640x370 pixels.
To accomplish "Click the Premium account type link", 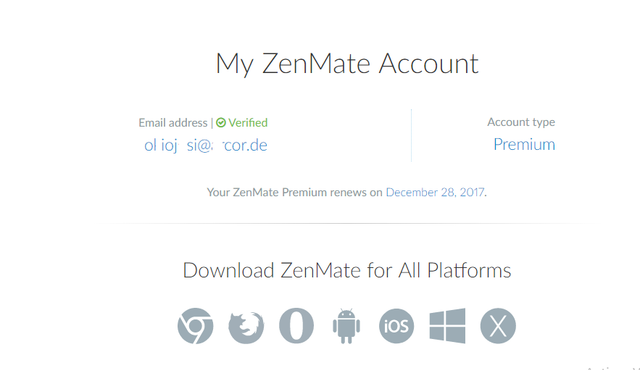I will coord(524,144).
